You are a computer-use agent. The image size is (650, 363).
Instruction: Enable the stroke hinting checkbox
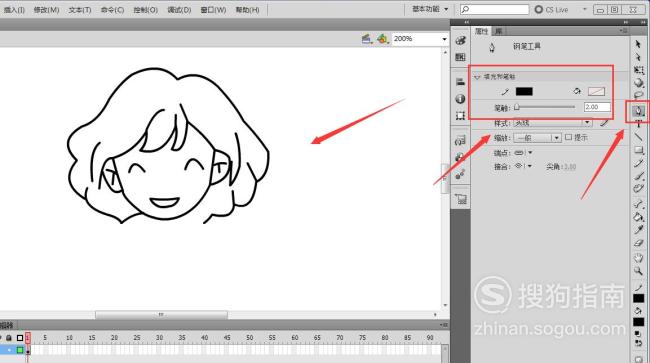click(568, 137)
